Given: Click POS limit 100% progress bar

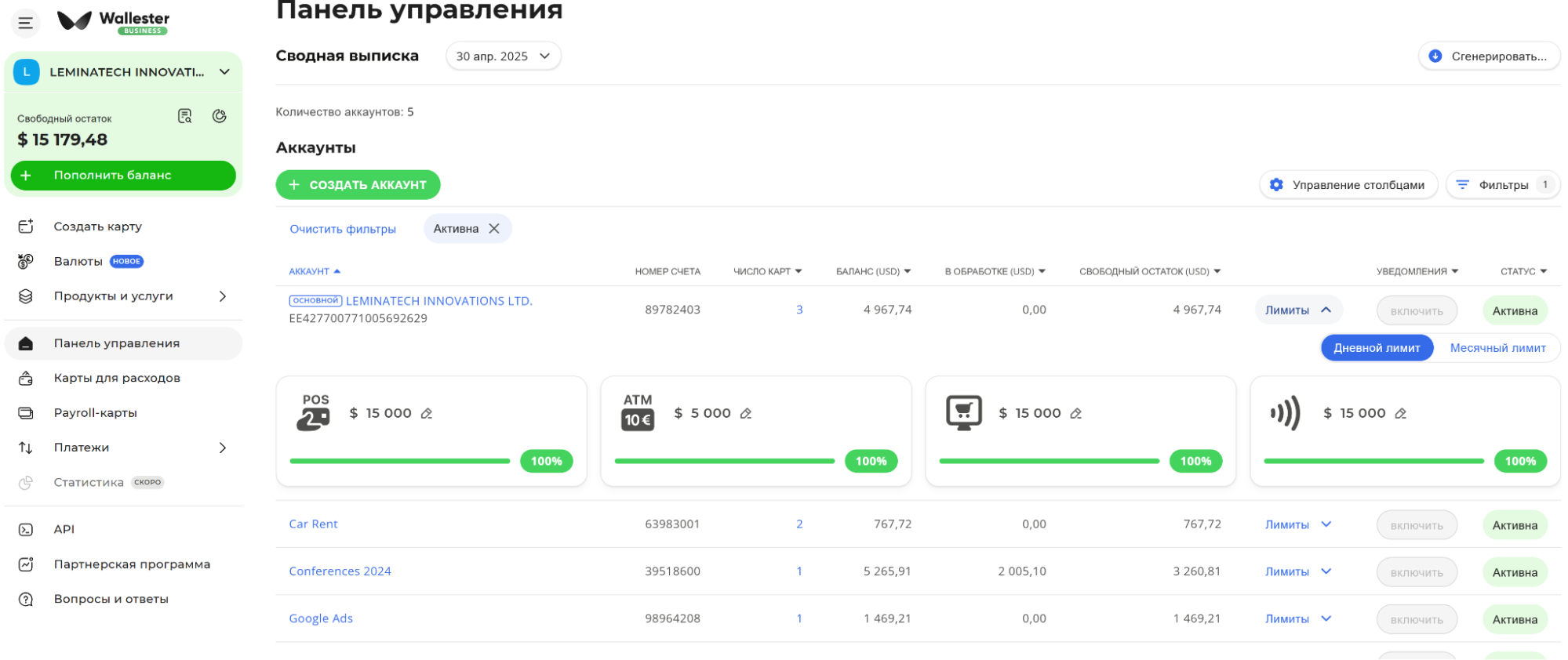Looking at the screenshot, I should click(x=400, y=461).
